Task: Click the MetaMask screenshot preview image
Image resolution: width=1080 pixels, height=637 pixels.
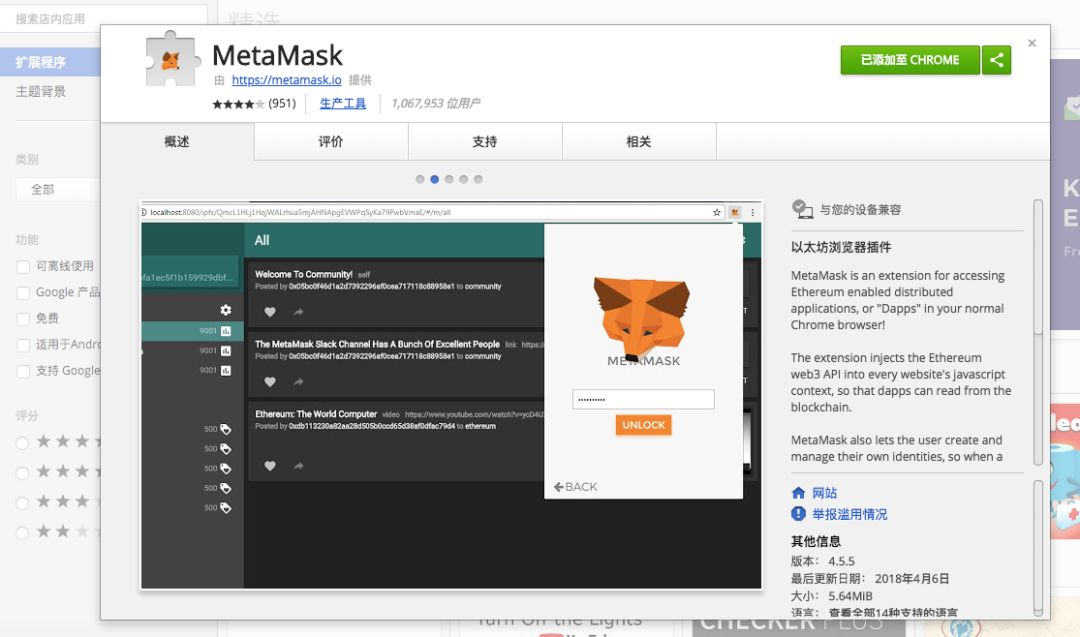Action: click(452, 395)
